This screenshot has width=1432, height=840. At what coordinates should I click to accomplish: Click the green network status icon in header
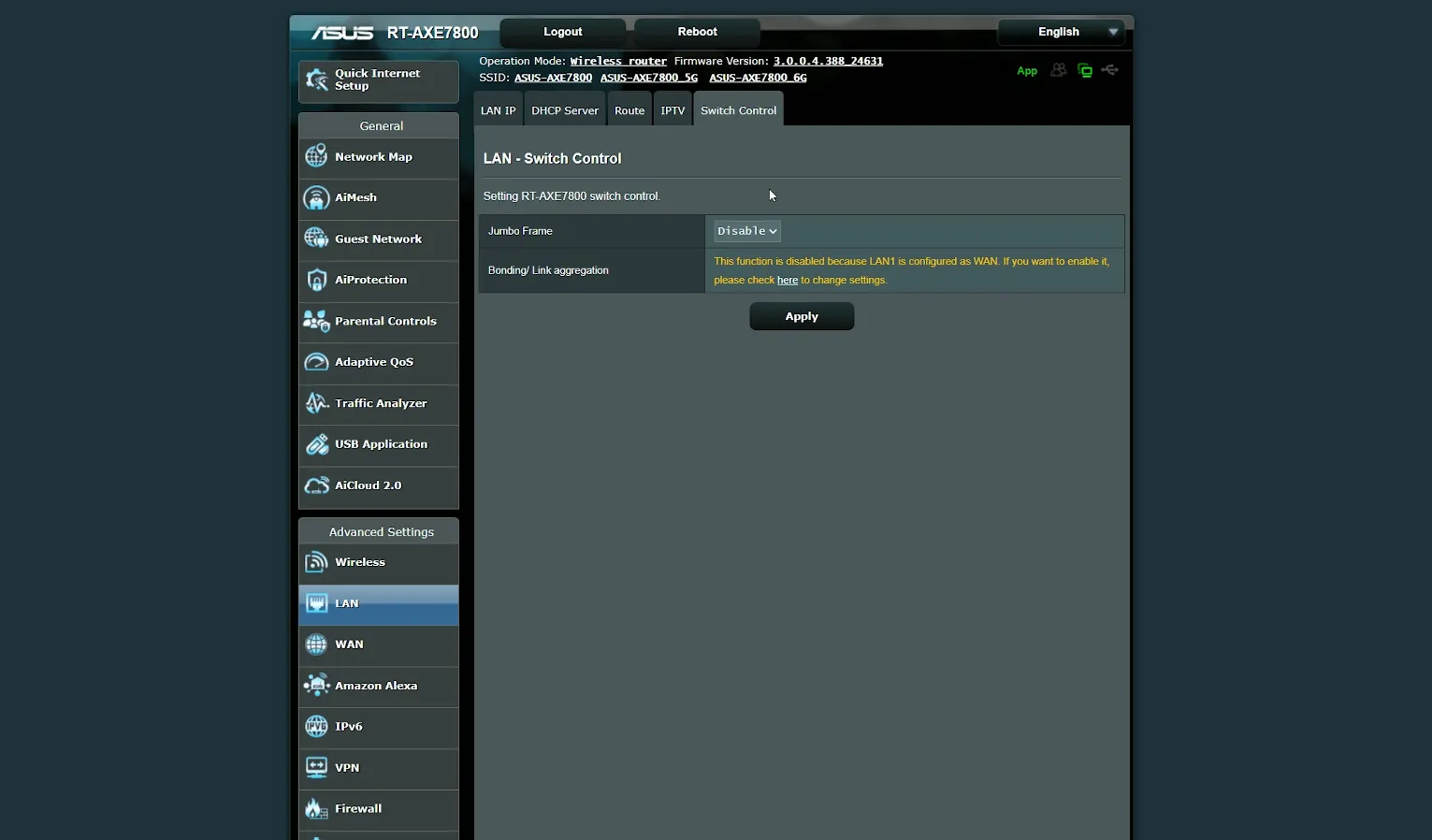[1085, 70]
